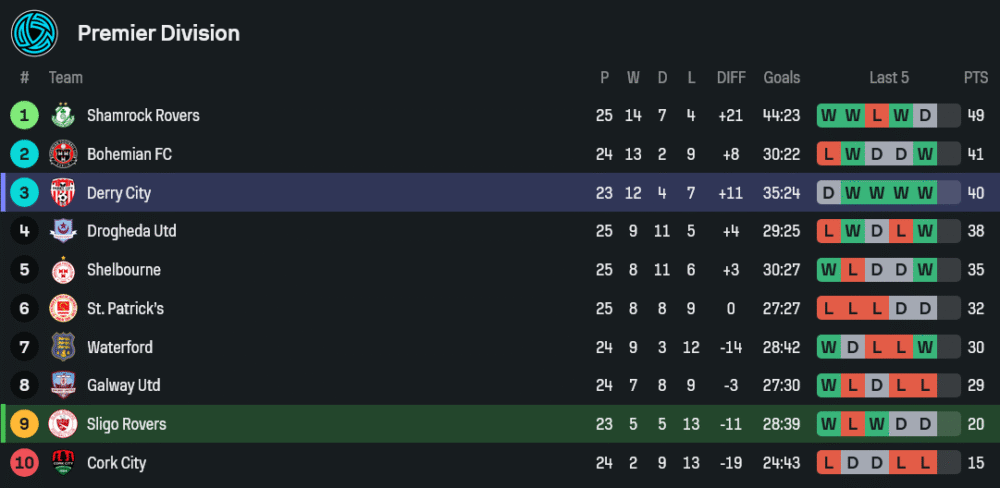Click the Last 5 column header
Image resolution: width=1000 pixels, height=488 pixels.
pyautogui.click(x=889, y=77)
